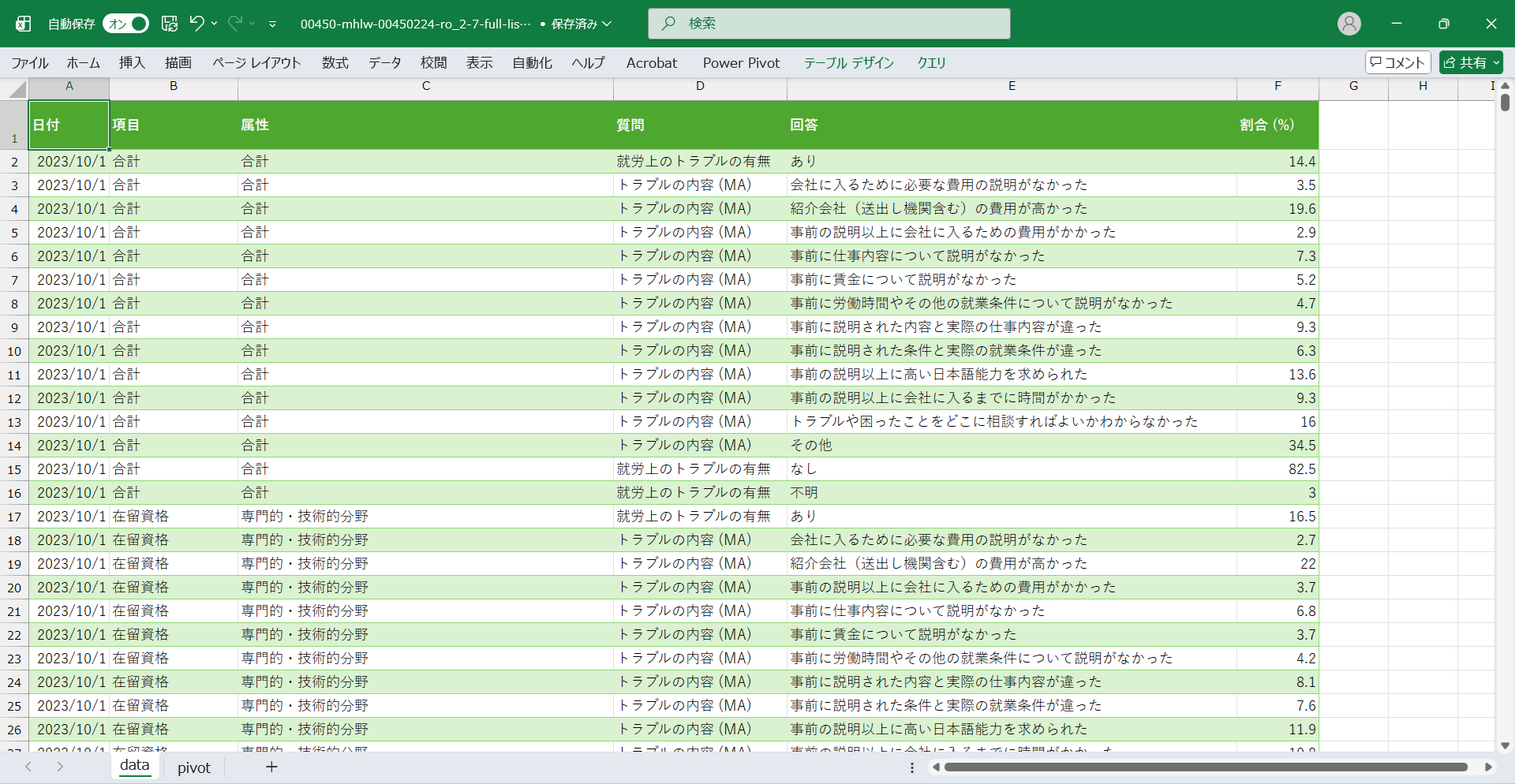Toggle the AutoSave switch off
Image resolution: width=1515 pixels, height=784 pixels.
pos(126,24)
